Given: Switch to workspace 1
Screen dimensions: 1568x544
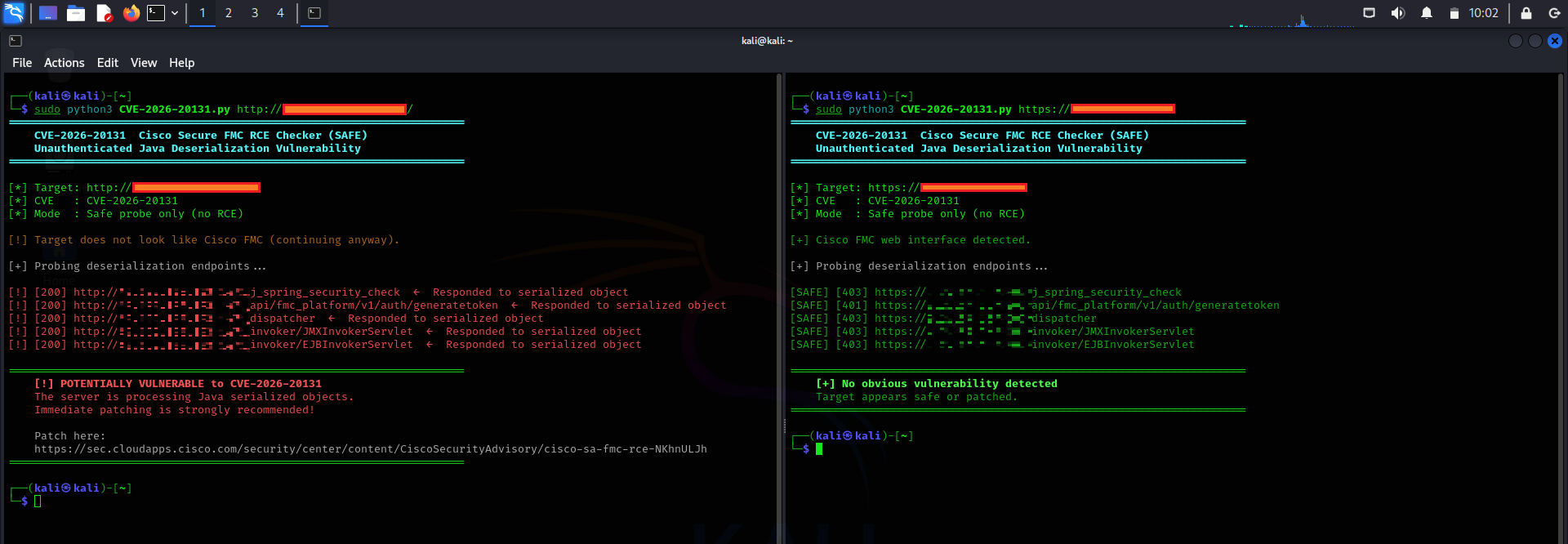Looking at the screenshot, I should point(203,13).
